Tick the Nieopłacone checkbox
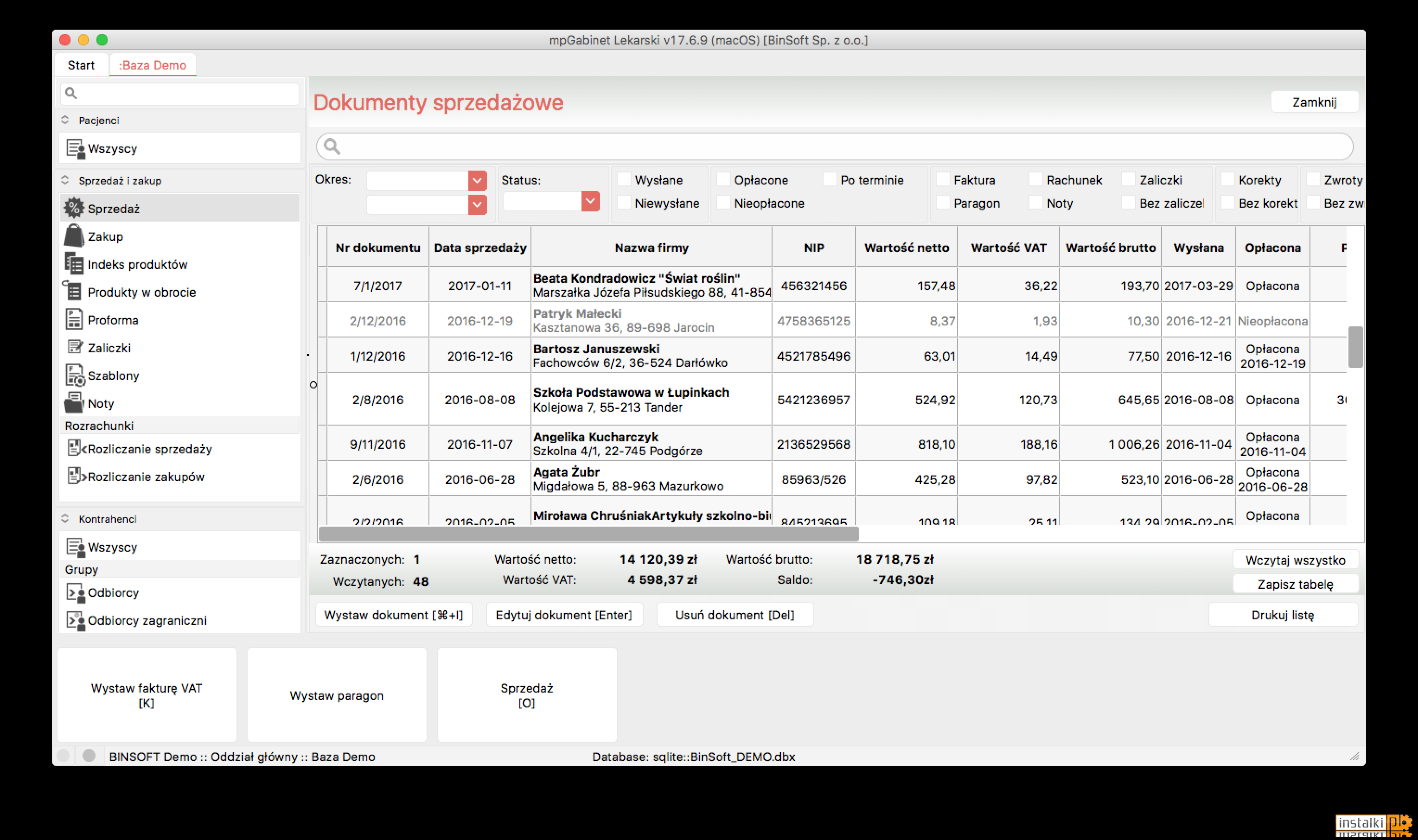Screen dimensions: 1418x840 point(723,203)
